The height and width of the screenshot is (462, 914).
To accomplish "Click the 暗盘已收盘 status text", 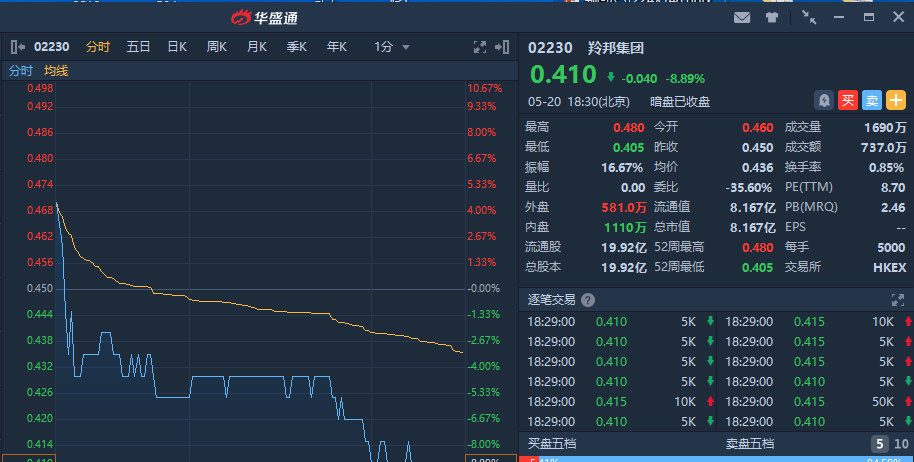I will point(680,102).
